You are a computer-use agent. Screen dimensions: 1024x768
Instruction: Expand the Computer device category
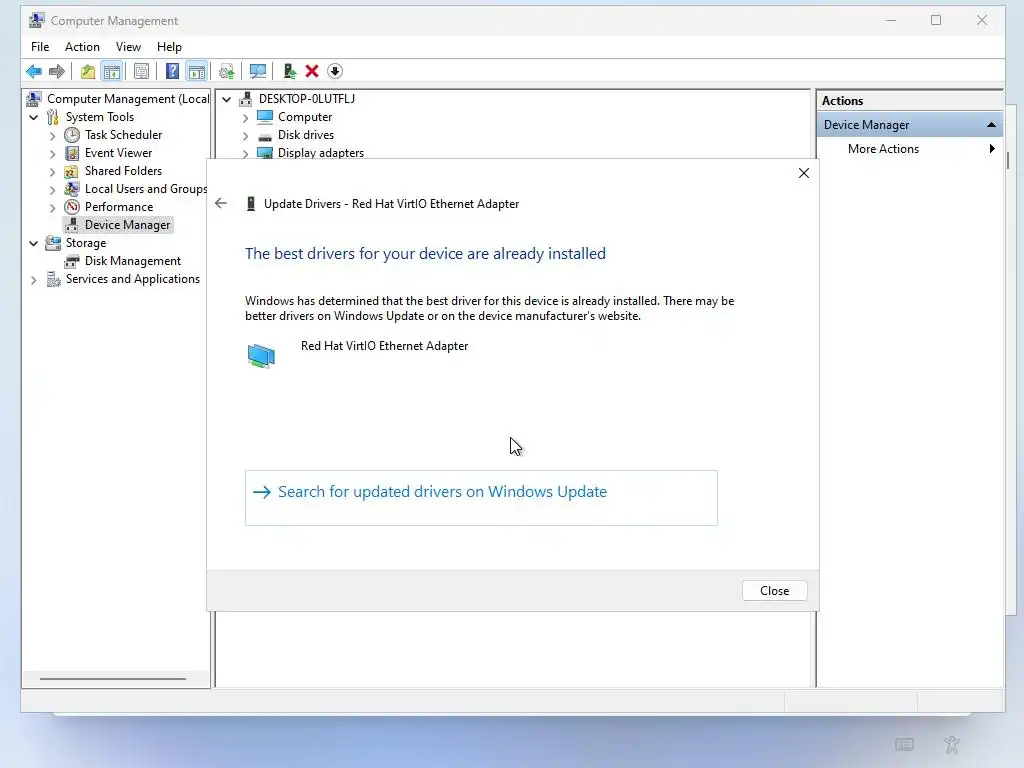point(246,118)
